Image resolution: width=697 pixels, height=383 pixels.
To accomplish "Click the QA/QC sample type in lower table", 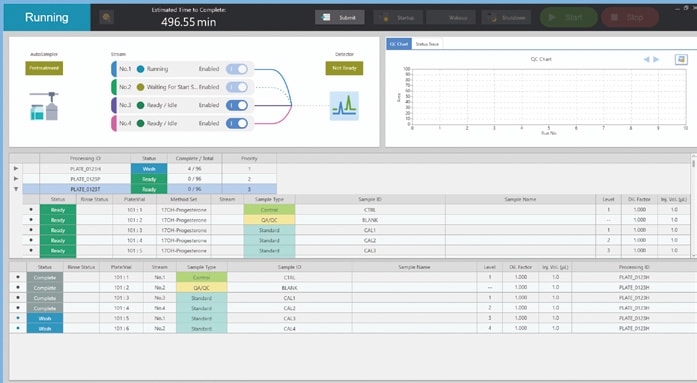I will tap(201, 287).
